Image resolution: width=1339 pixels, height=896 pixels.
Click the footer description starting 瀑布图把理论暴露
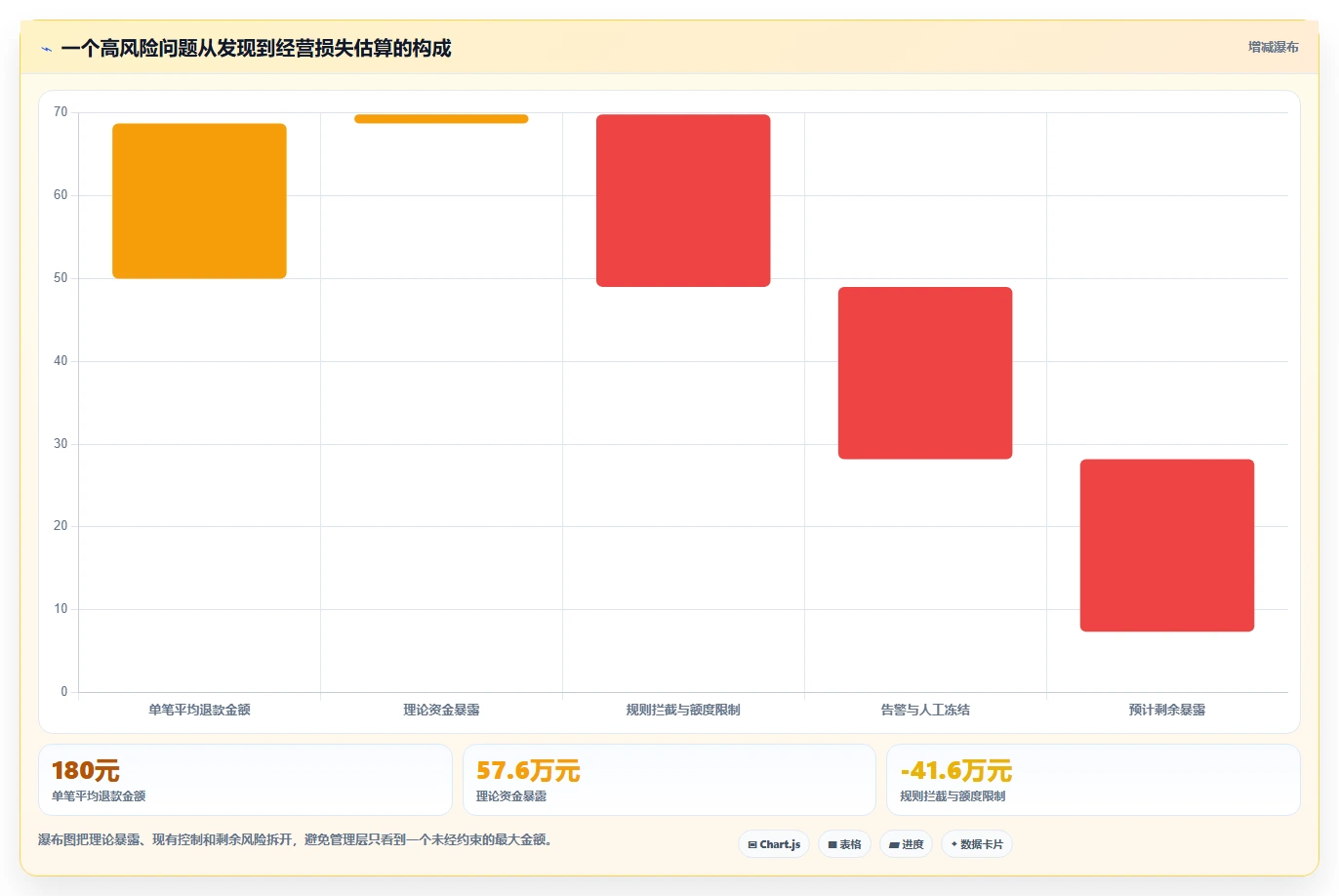(298, 839)
